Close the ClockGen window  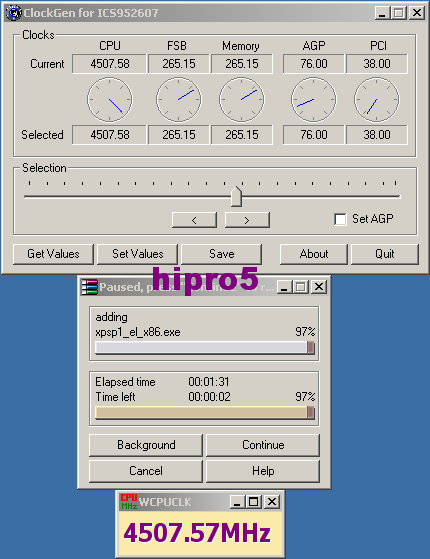[416, 13]
